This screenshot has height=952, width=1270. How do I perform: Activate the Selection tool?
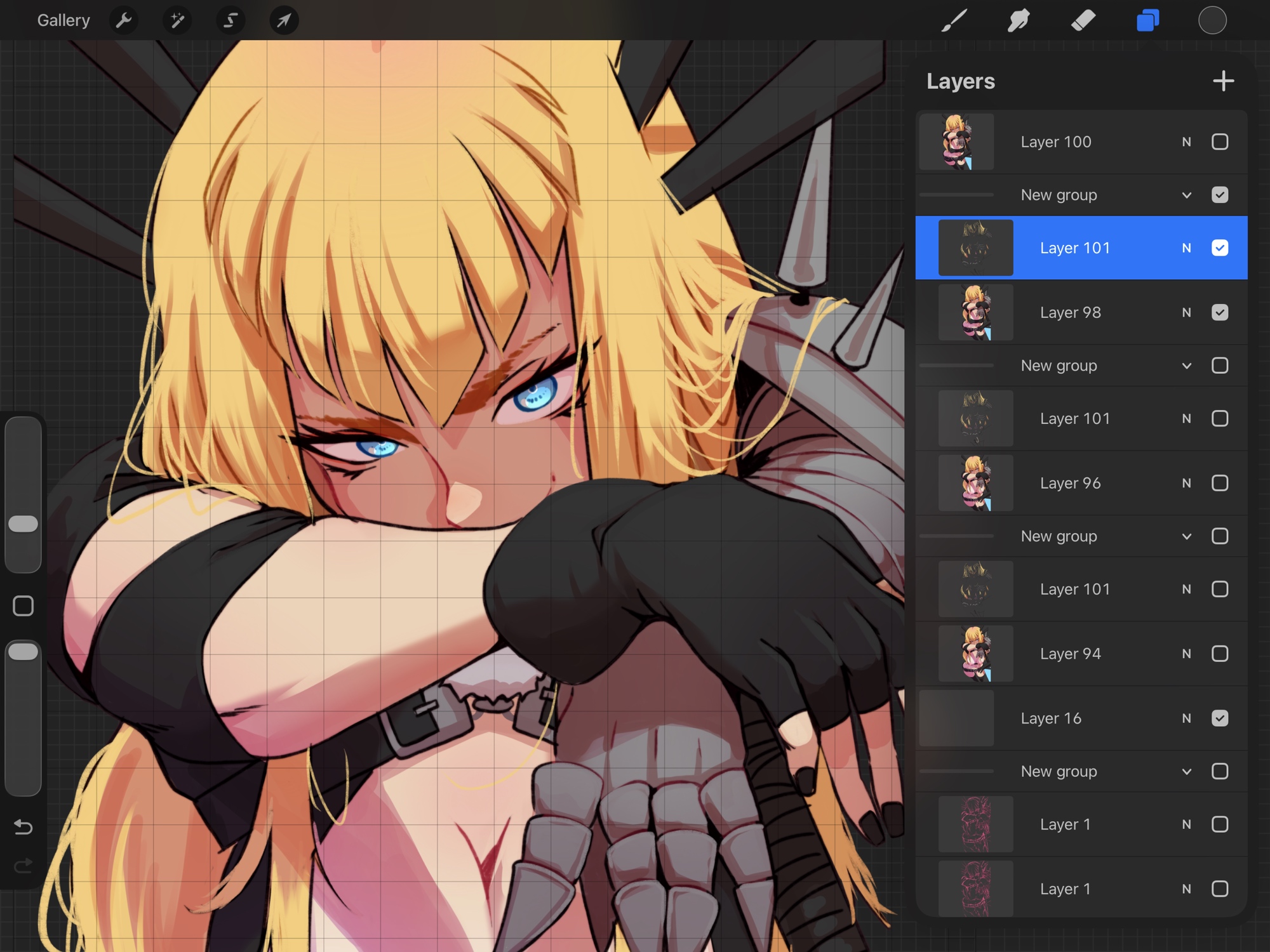[231, 21]
